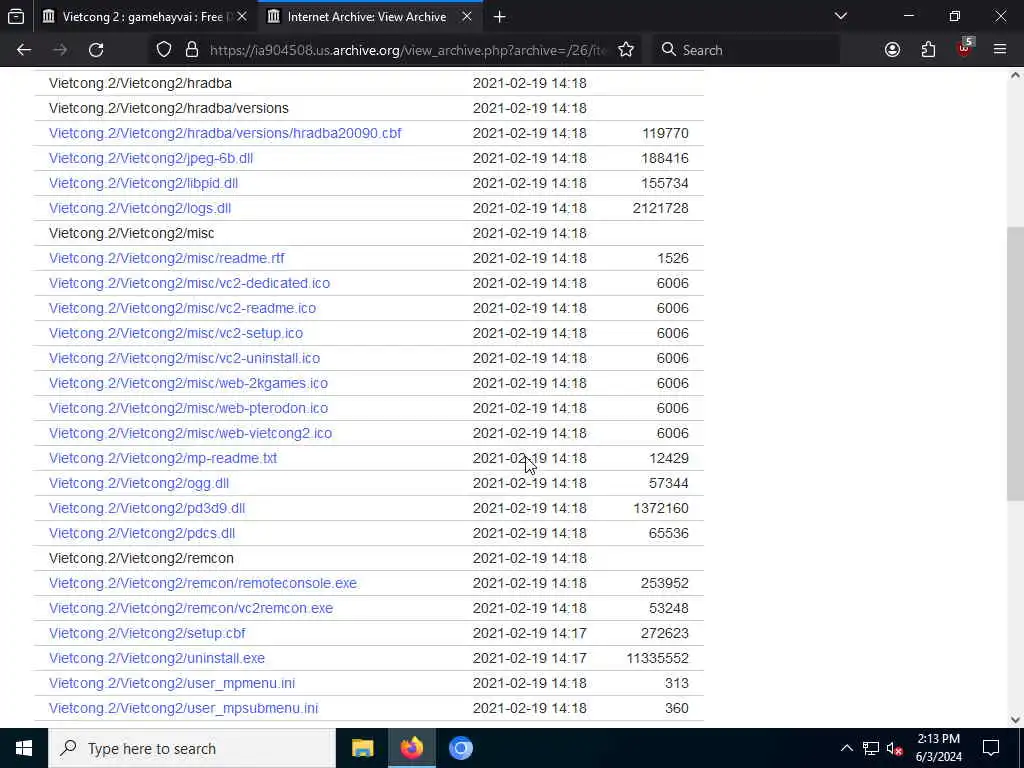Screen dimensions: 1024x768
Task: Reload the current page
Action: click(x=96, y=50)
